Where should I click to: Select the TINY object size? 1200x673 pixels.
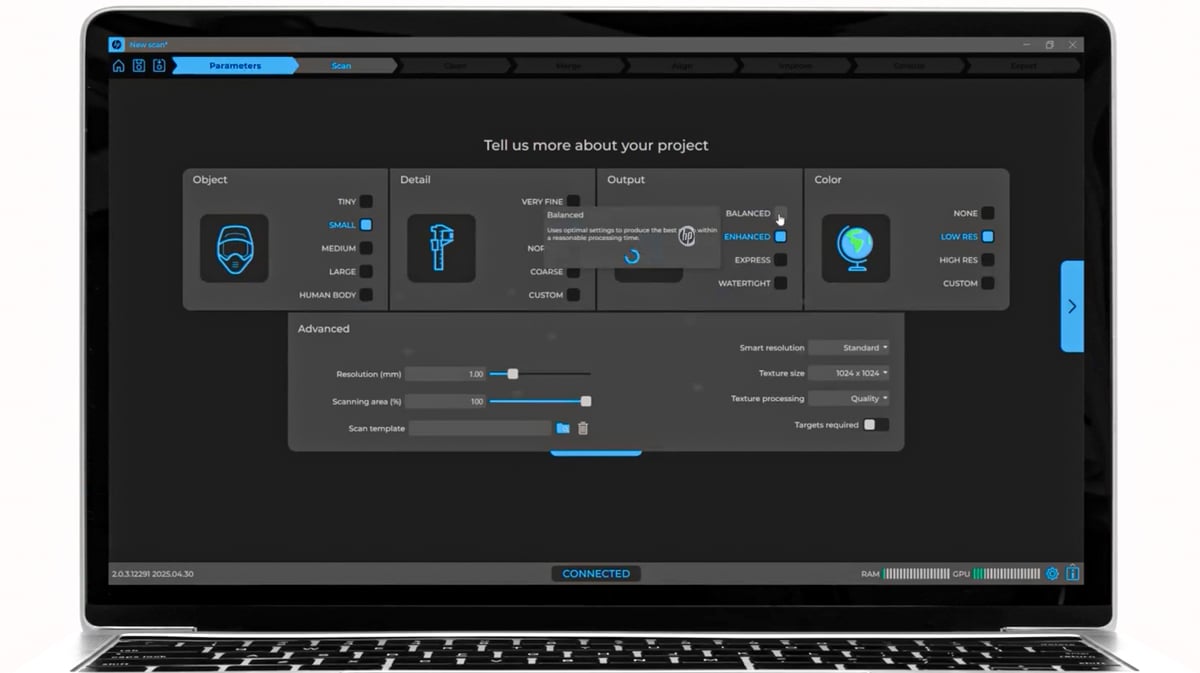point(366,201)
